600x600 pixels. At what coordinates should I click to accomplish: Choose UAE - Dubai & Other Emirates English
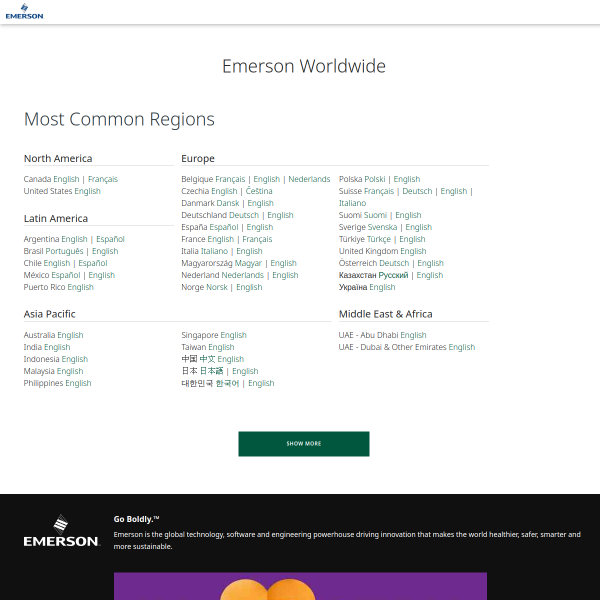(x=462, y=347)
